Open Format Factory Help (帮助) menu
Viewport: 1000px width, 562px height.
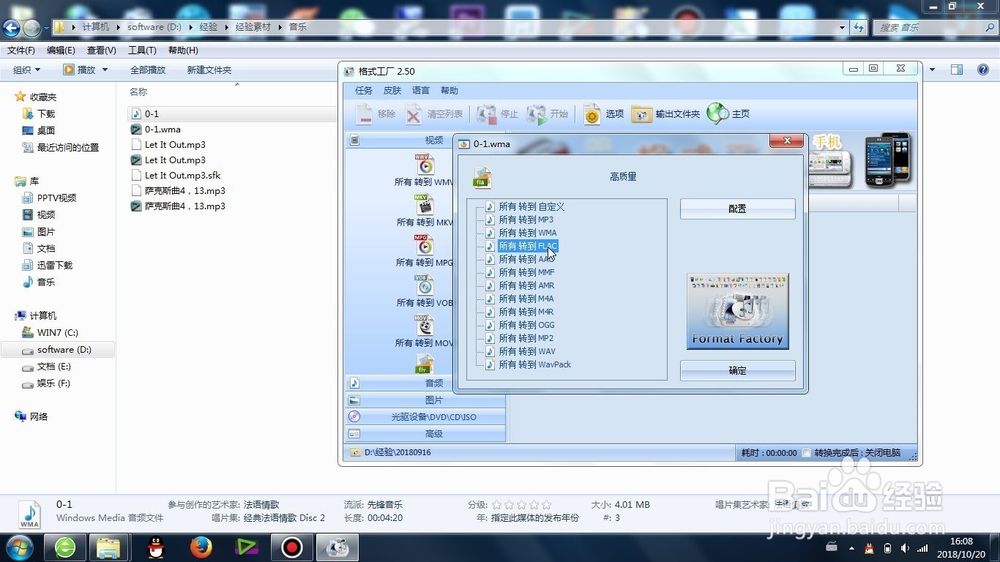click(449, 91)
